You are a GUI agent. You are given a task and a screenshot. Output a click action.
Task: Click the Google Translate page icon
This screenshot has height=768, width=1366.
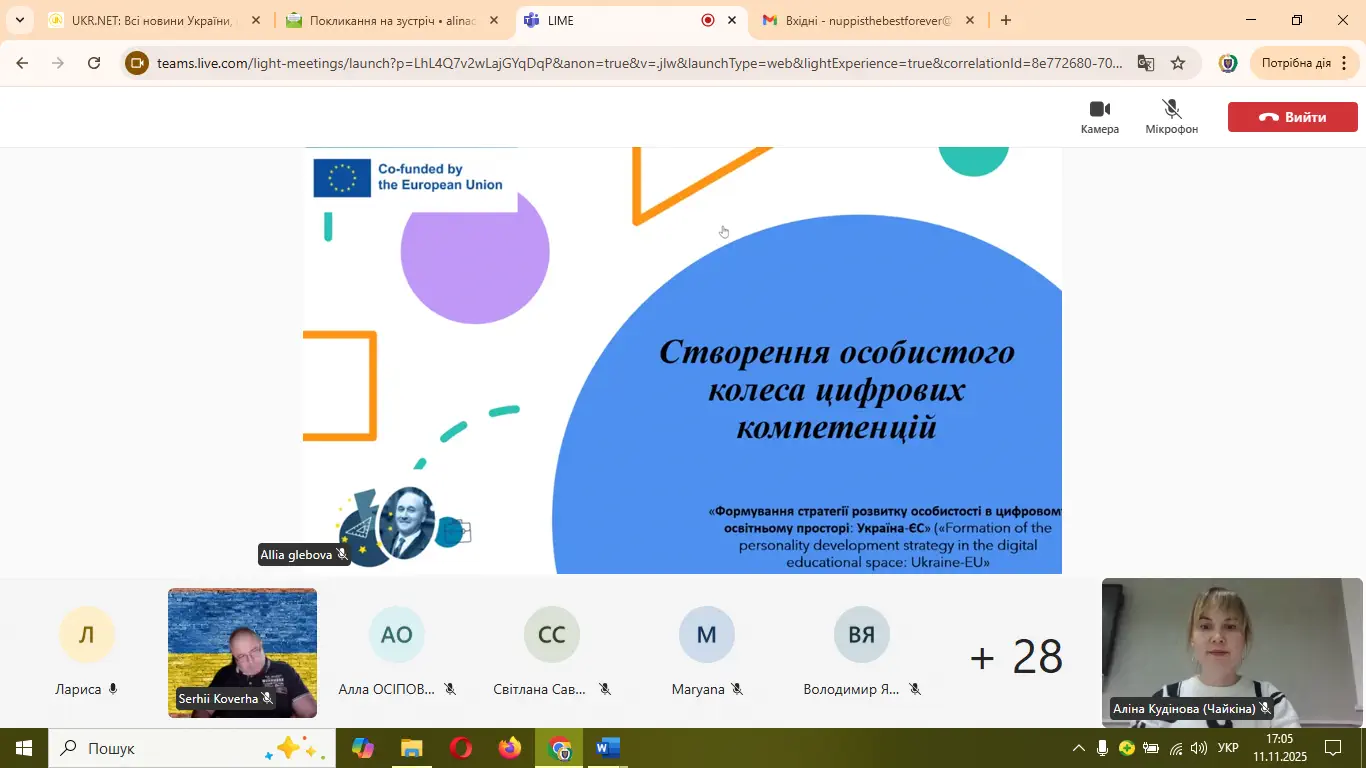tap(1146, 63)
